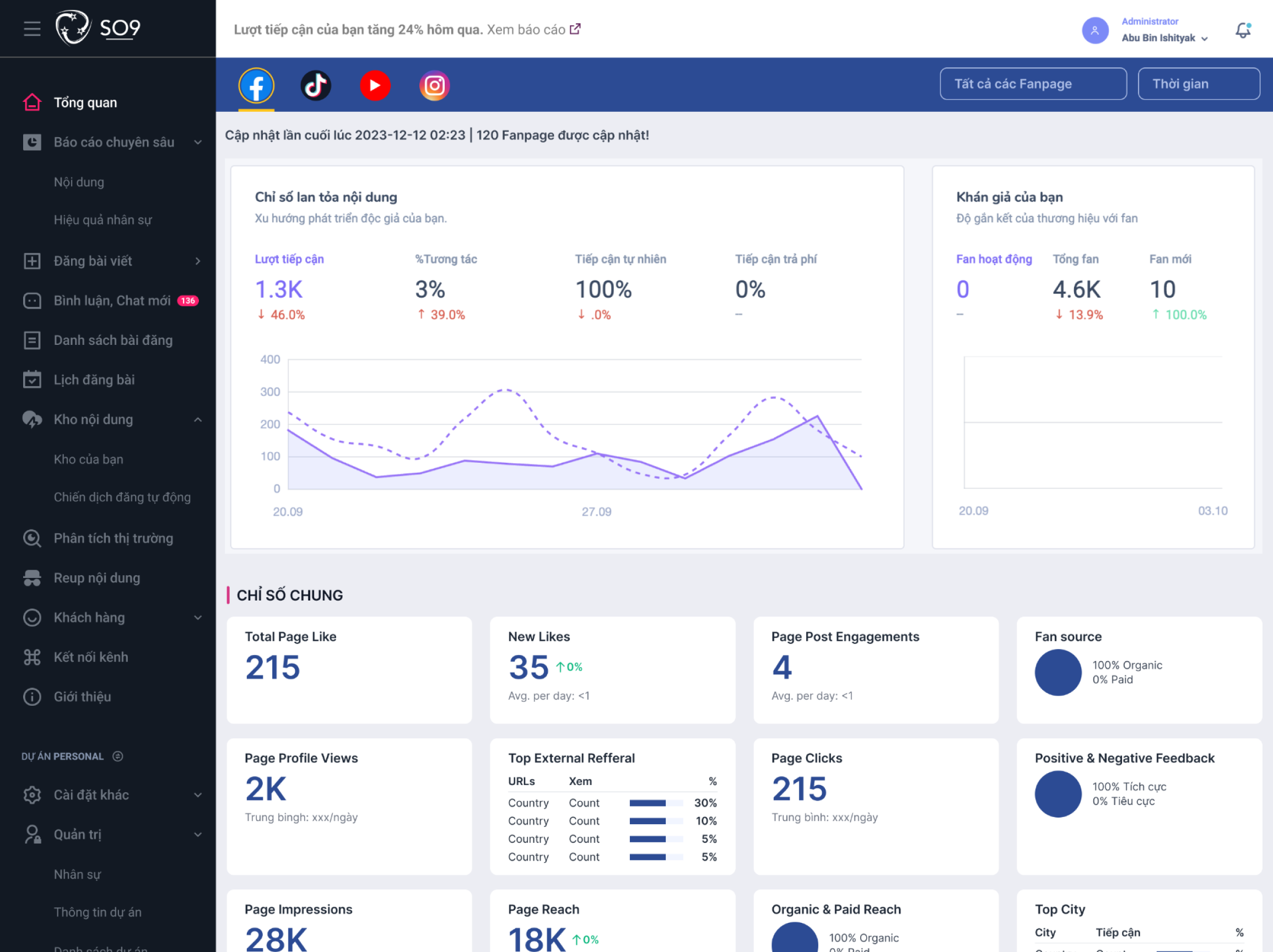The image size is (1273, 952).
Task: Open the Tất cả các Fanpage dropdown
Action: pyautogui.click(x=1033, y=84)
